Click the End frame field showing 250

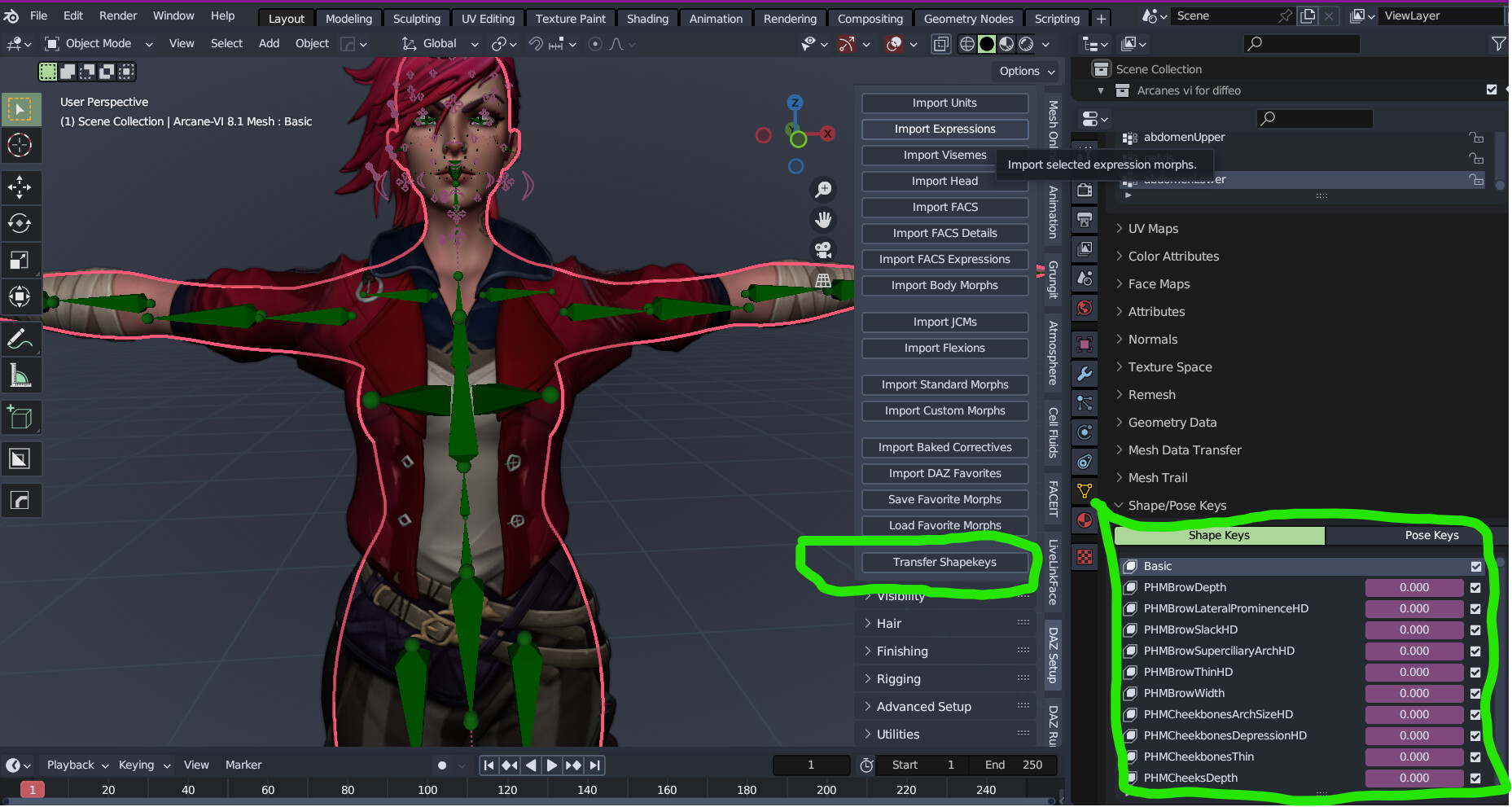pos(1014,765)
